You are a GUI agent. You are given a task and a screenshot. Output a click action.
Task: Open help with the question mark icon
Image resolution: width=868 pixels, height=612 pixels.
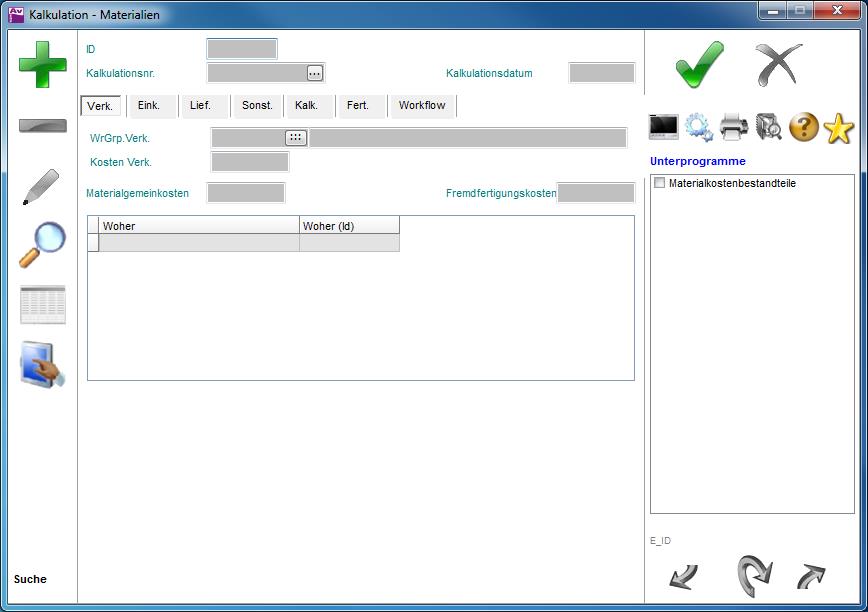coord(804,127)
